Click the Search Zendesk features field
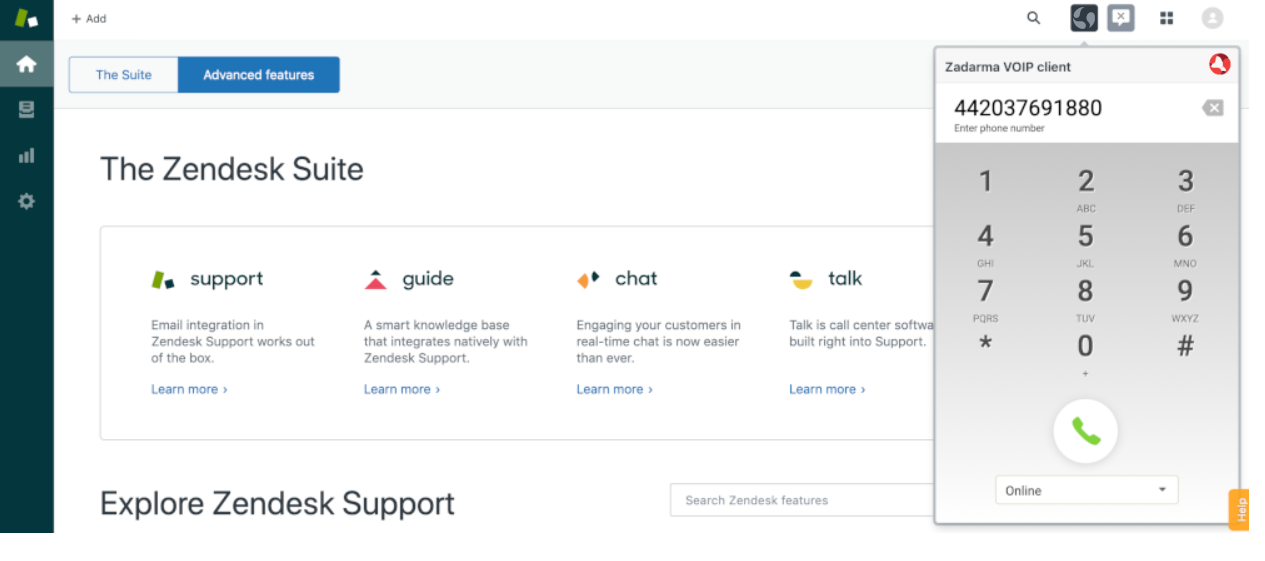1265x561 pixels. (802, 500)
